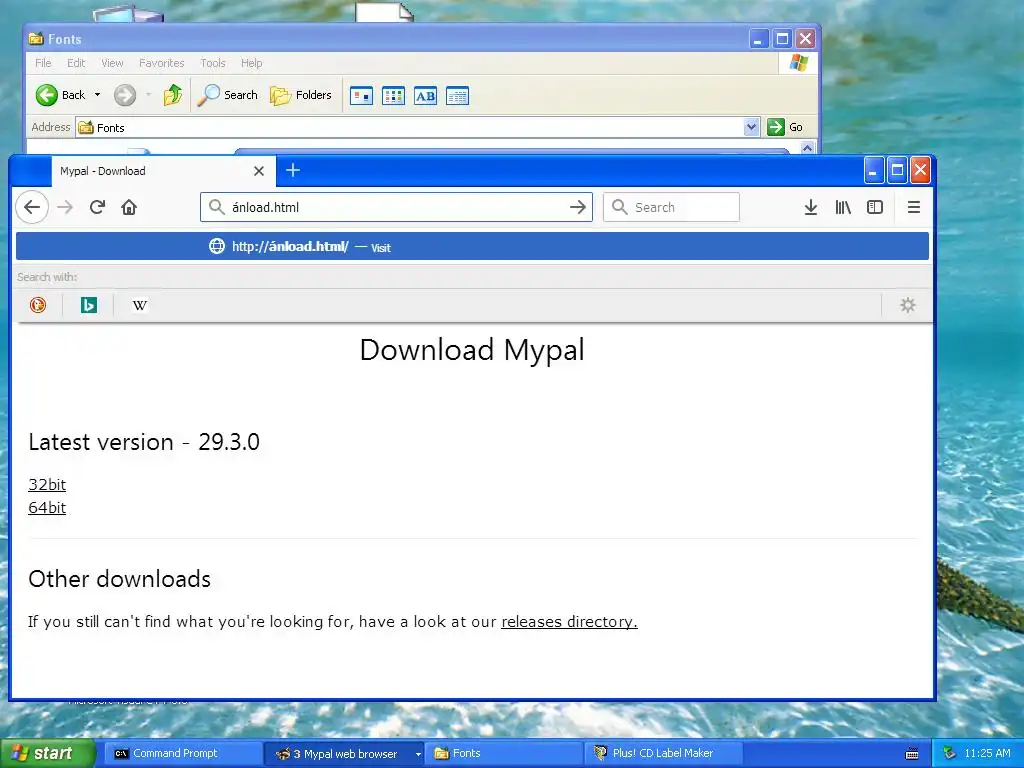The height and width of the screenshot is (768, 1024).
Task: Search with DuckDuckGo engine icon
Action: tap(38, 305)
